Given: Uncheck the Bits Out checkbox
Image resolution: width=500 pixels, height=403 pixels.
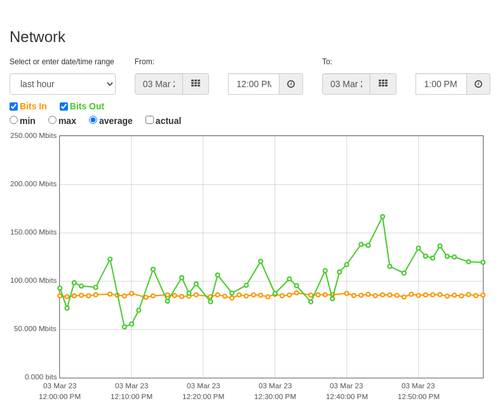Looking at the screenshot, I should coord(64,106).
